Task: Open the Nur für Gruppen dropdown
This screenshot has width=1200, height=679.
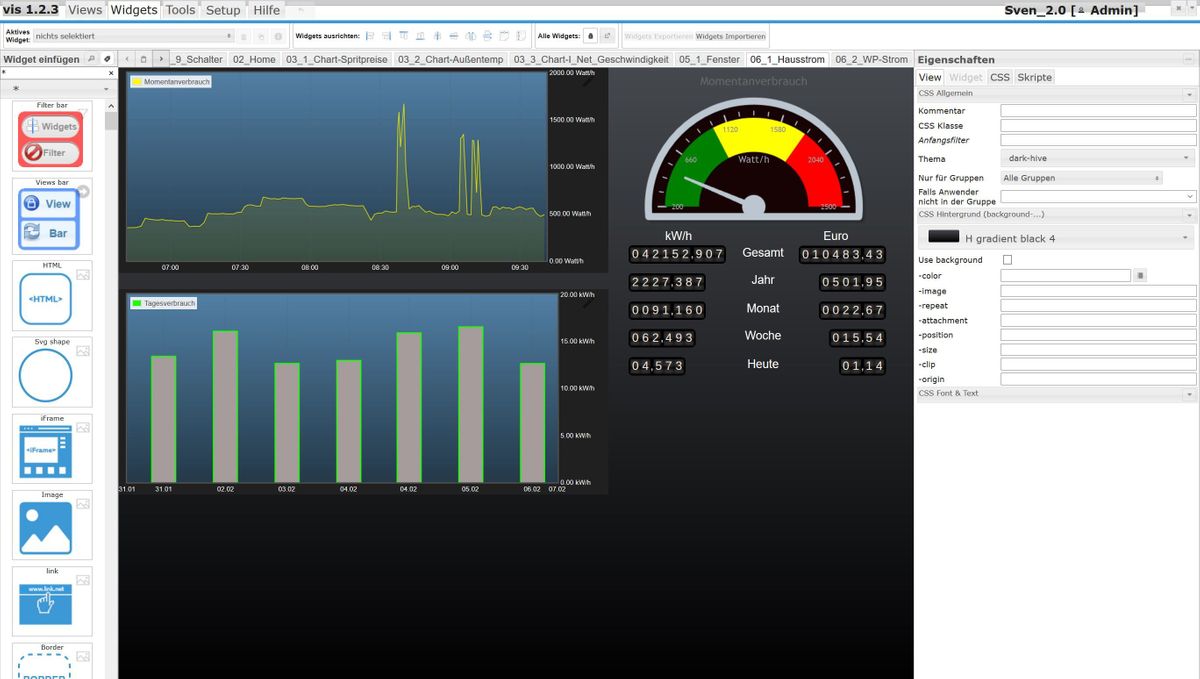Action: [x=1081, y=178]
